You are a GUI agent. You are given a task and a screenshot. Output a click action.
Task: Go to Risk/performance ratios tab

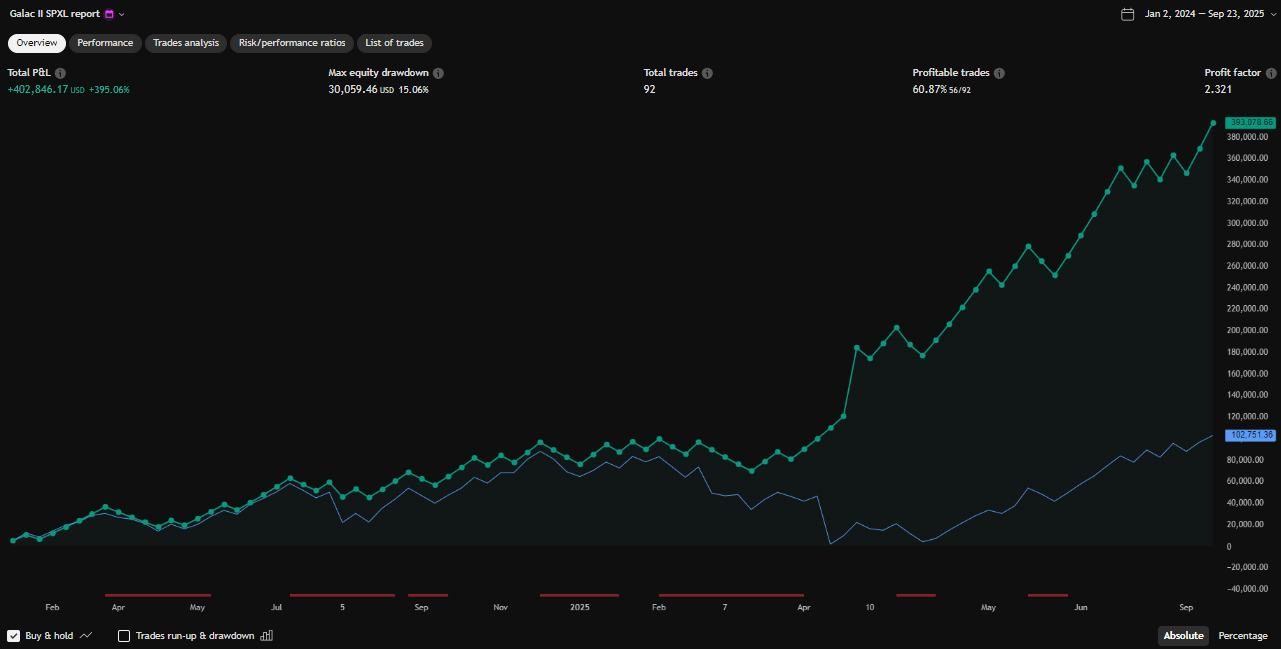pyautogui.click(x=292, y=43)
